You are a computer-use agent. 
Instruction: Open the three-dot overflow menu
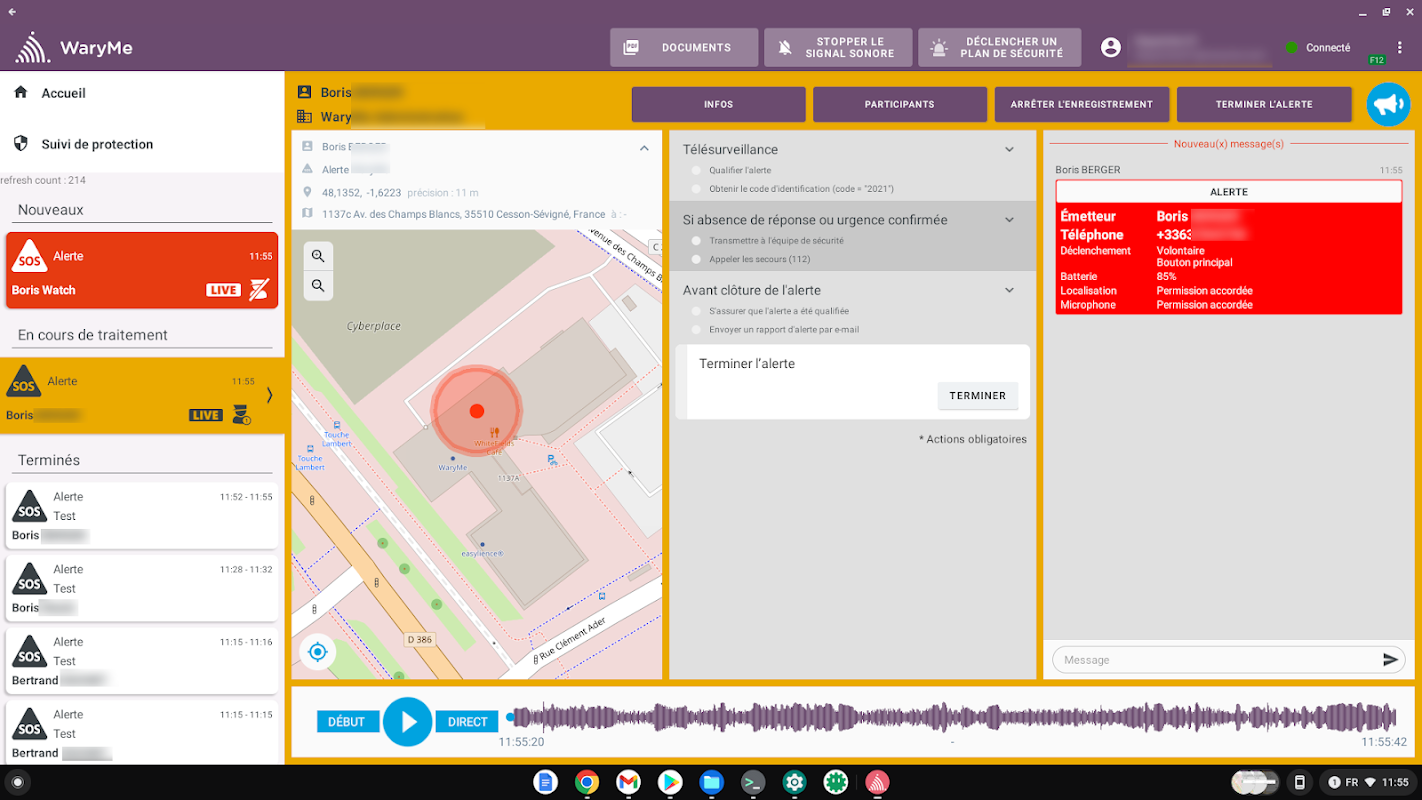[x=1399, y=48]
